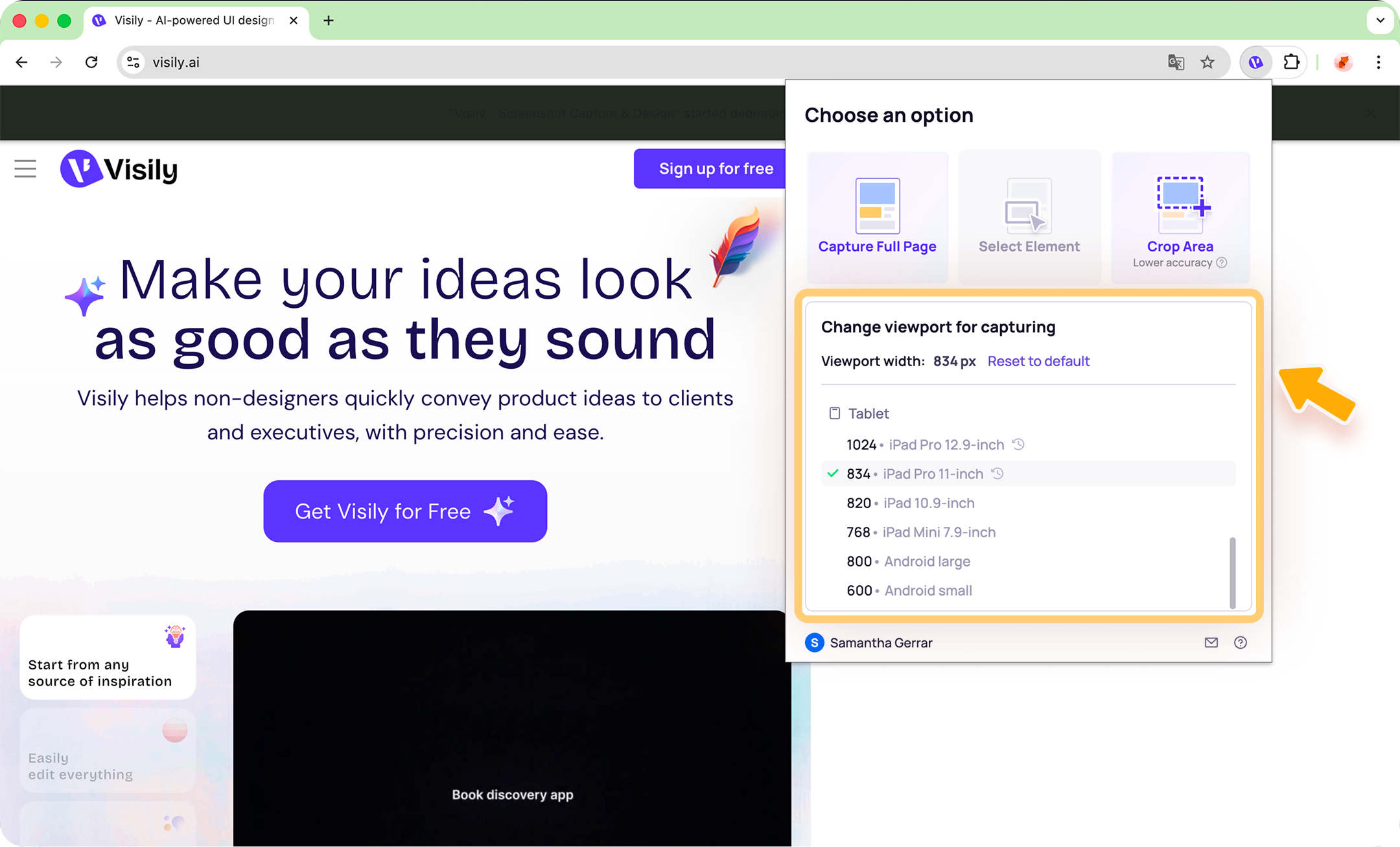Open the Extensions puzzle icon
The width and height of the screenshot is (1400, 847).
(1291, 62)
